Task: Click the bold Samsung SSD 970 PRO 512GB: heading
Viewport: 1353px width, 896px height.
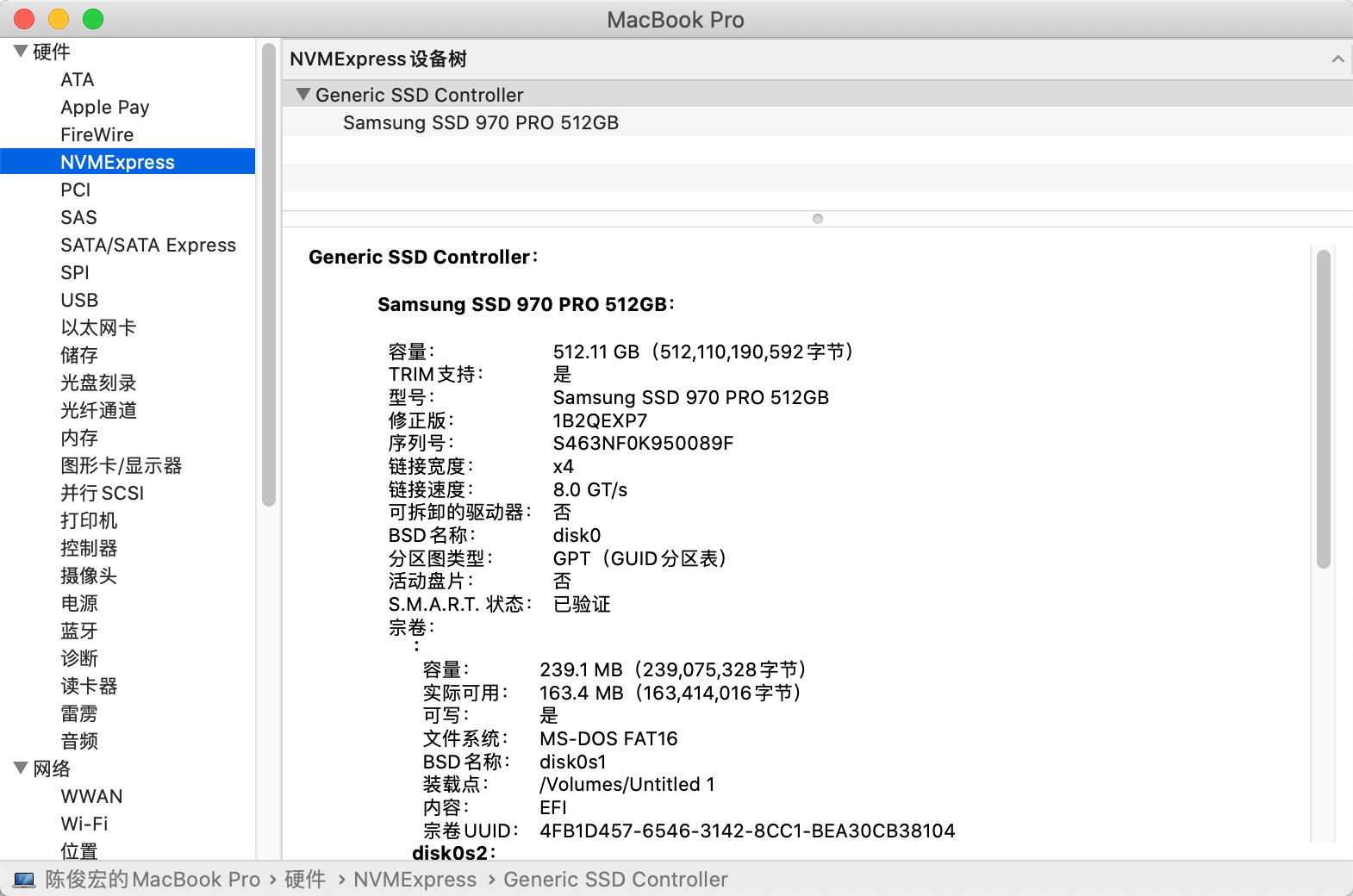Action: (x=526, y=304)
